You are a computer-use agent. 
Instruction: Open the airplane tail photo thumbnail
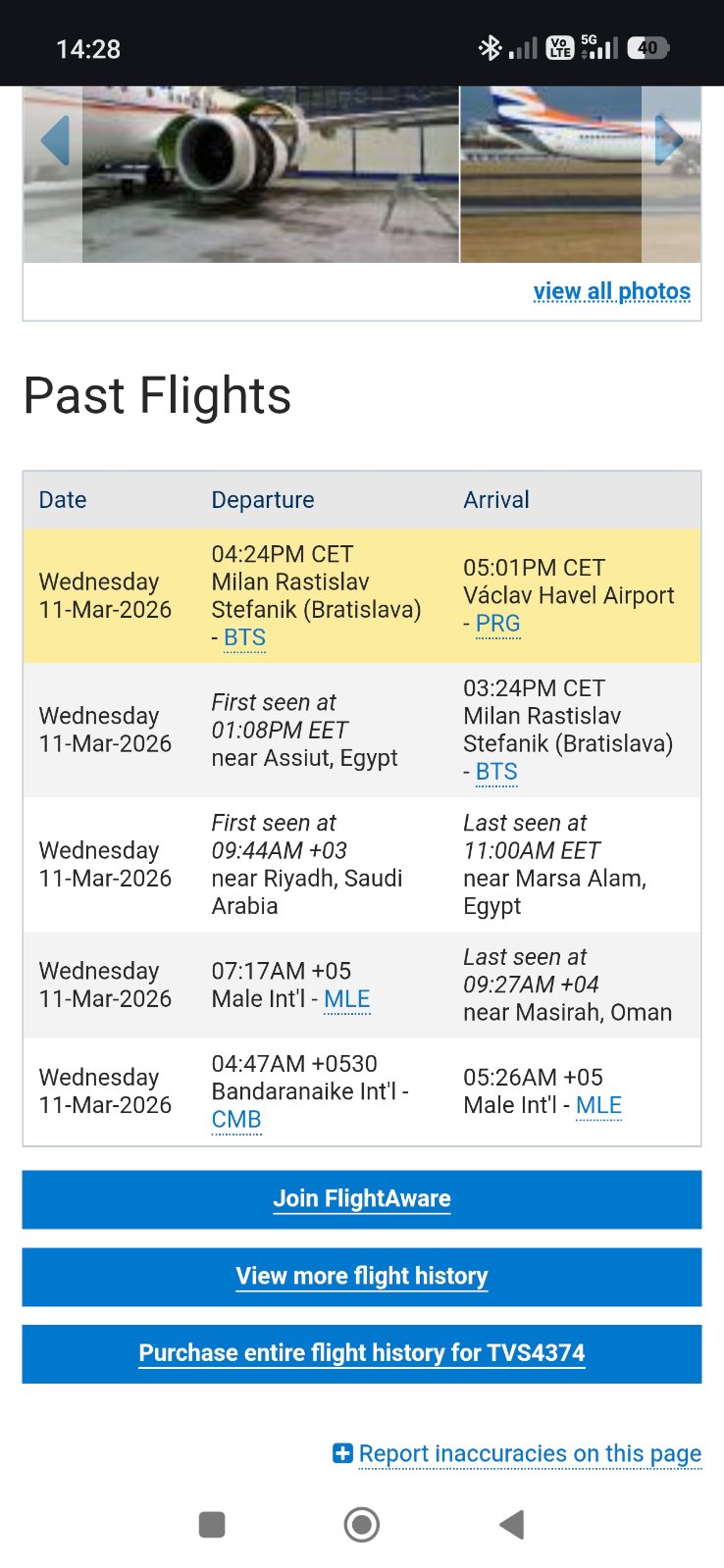click(x=550, y=175)
